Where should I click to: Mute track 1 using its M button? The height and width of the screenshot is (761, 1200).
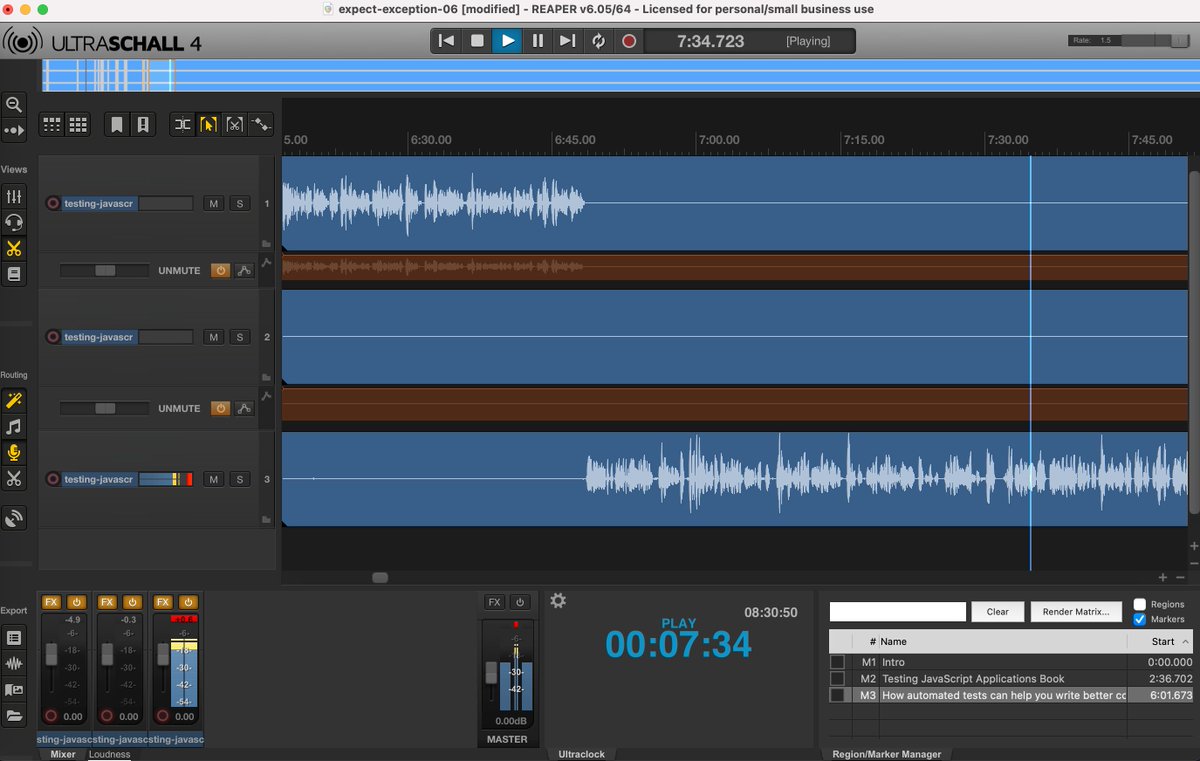tap(213, 204)
